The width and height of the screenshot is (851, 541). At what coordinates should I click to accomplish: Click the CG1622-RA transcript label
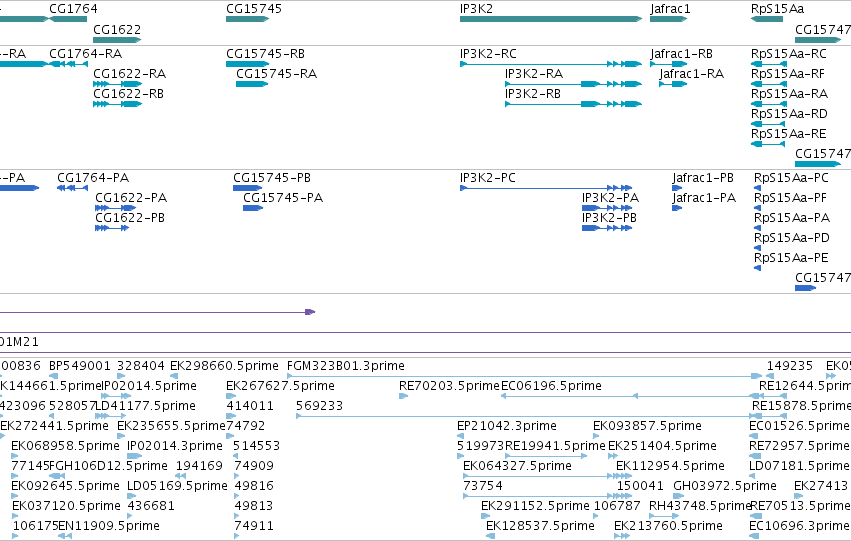coord(130,74)
